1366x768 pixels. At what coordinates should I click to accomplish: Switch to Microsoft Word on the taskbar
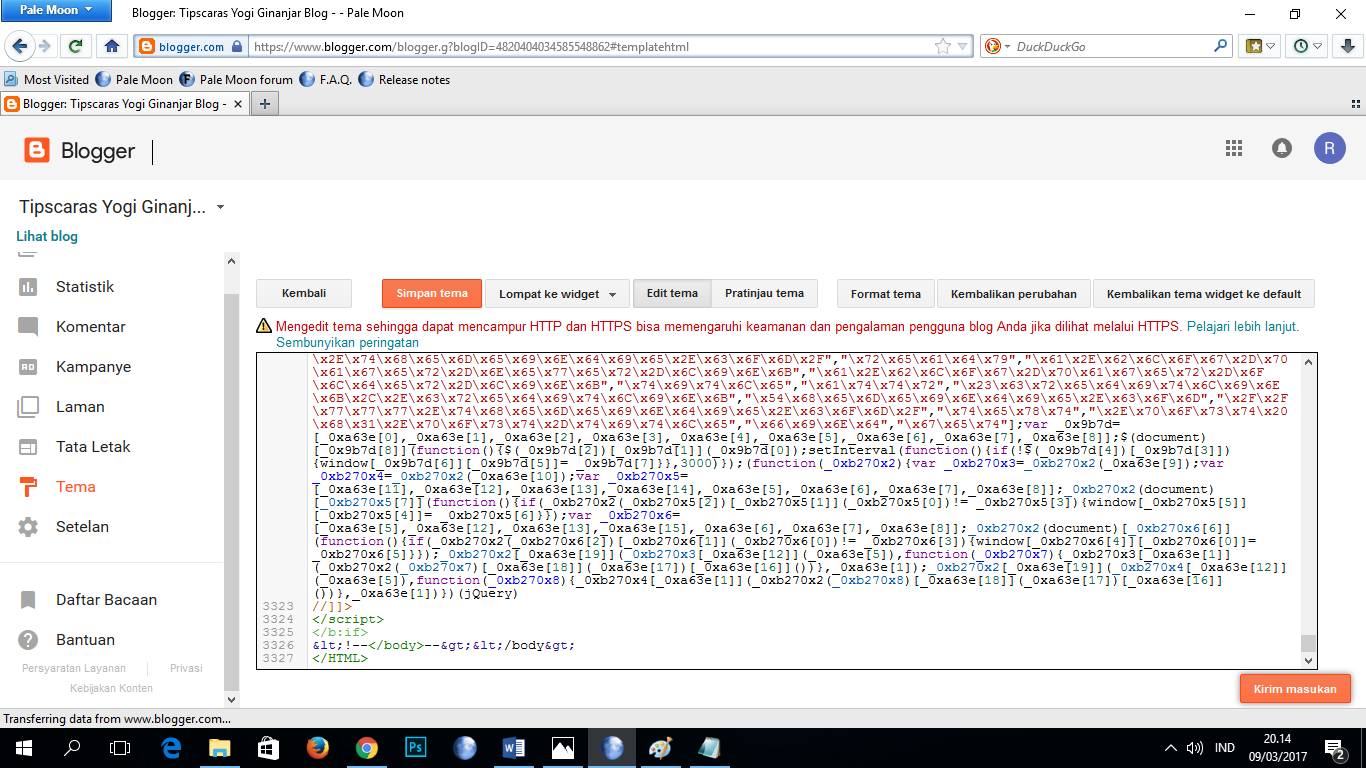[x=513, y=747]
